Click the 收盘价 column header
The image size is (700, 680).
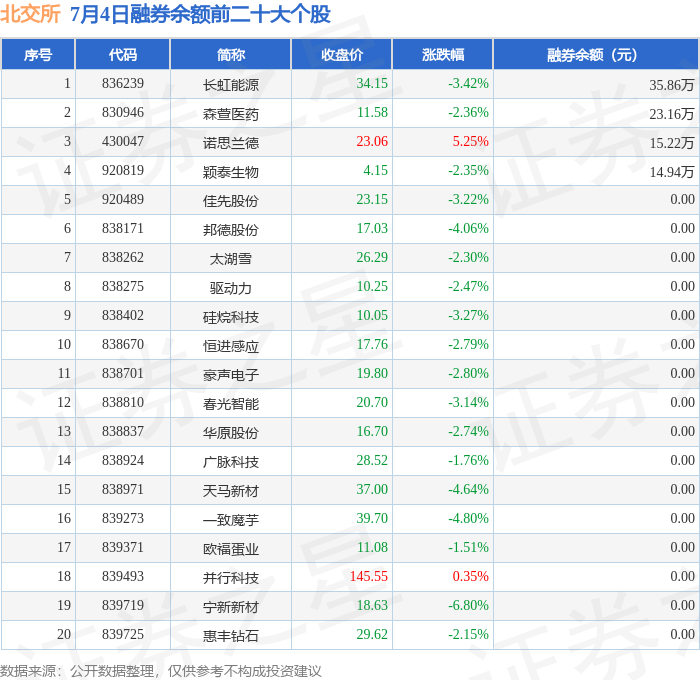(x=342, y=54)
